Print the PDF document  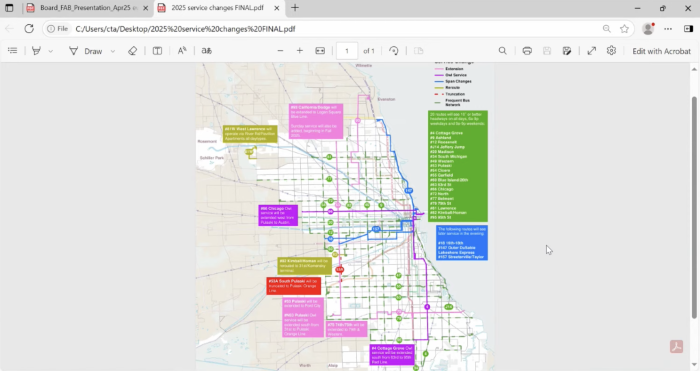[x=527, y=51]
